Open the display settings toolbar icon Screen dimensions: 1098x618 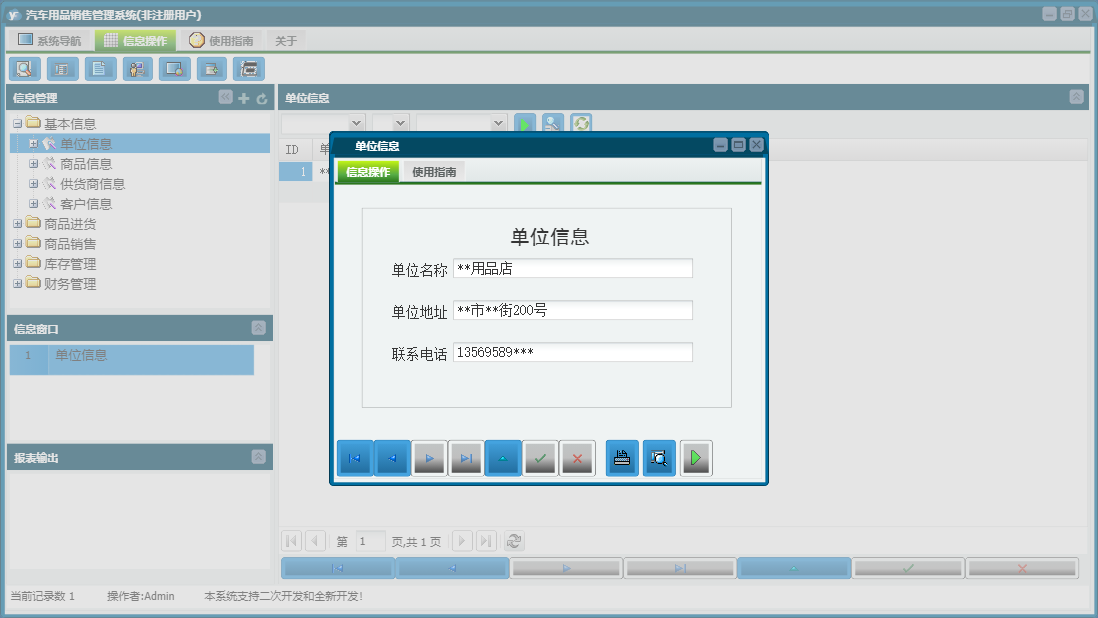point(174,68)
